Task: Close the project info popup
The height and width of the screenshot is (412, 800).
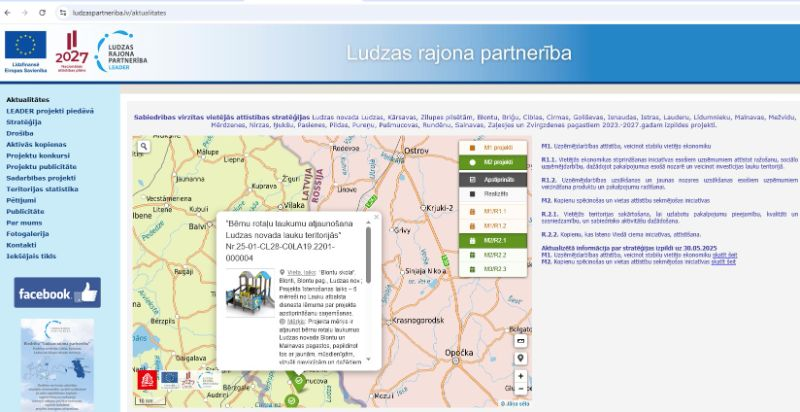Action: 376,215
